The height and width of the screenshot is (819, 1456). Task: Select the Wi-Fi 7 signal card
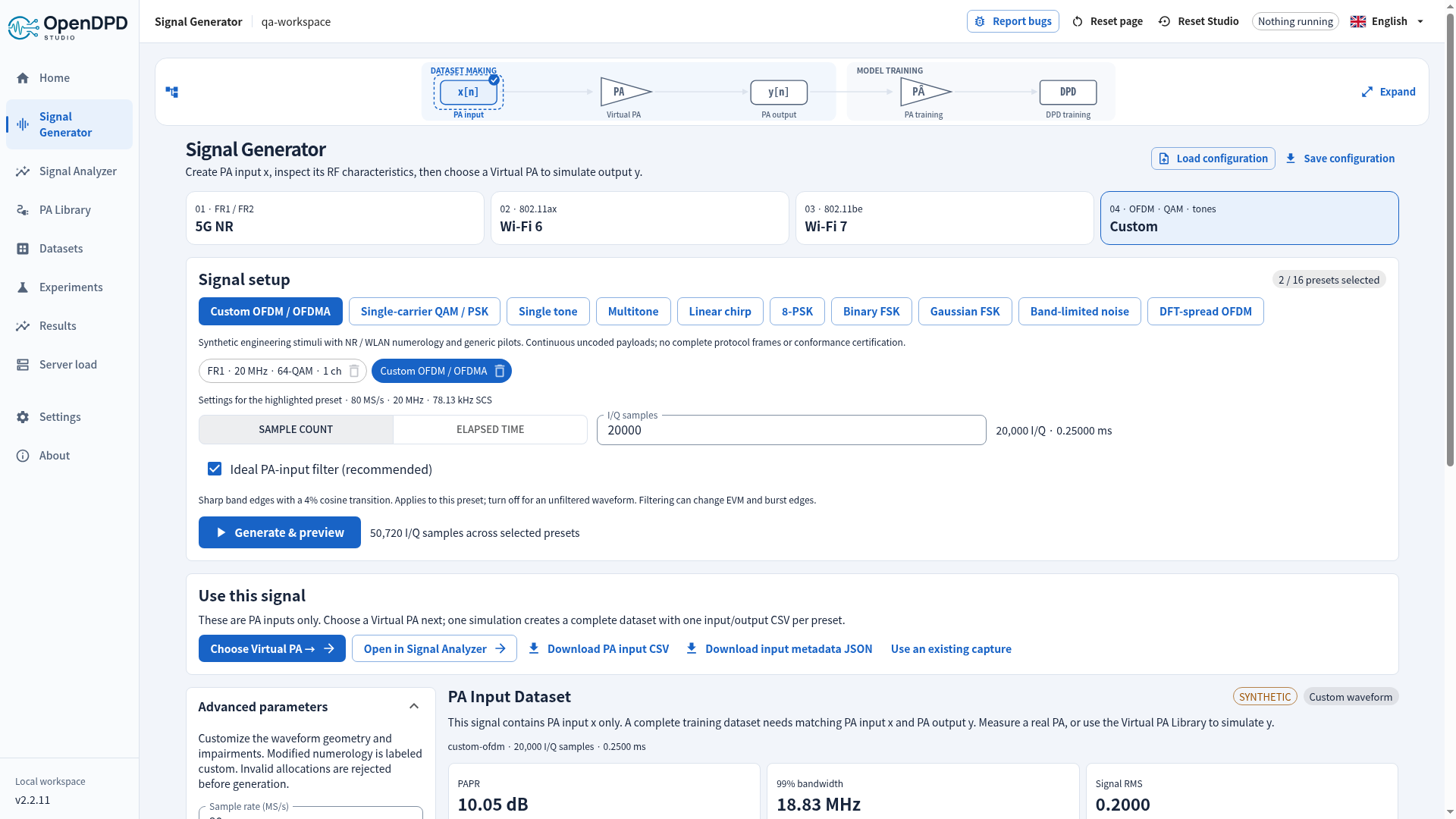[x=944, y=218]
